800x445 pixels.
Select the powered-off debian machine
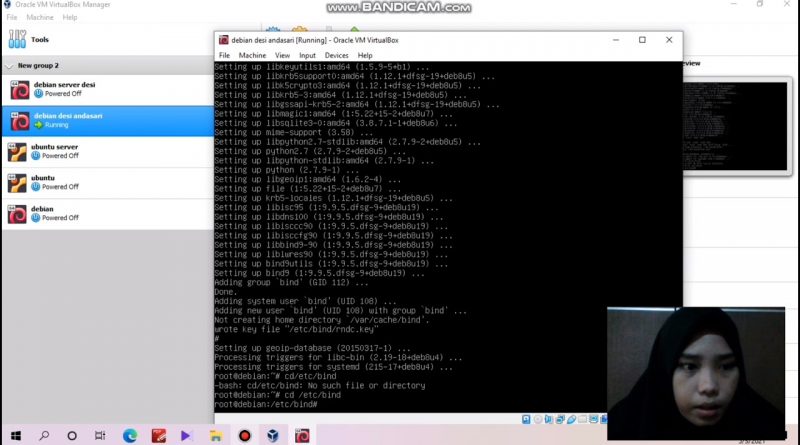tap(108, 214)
